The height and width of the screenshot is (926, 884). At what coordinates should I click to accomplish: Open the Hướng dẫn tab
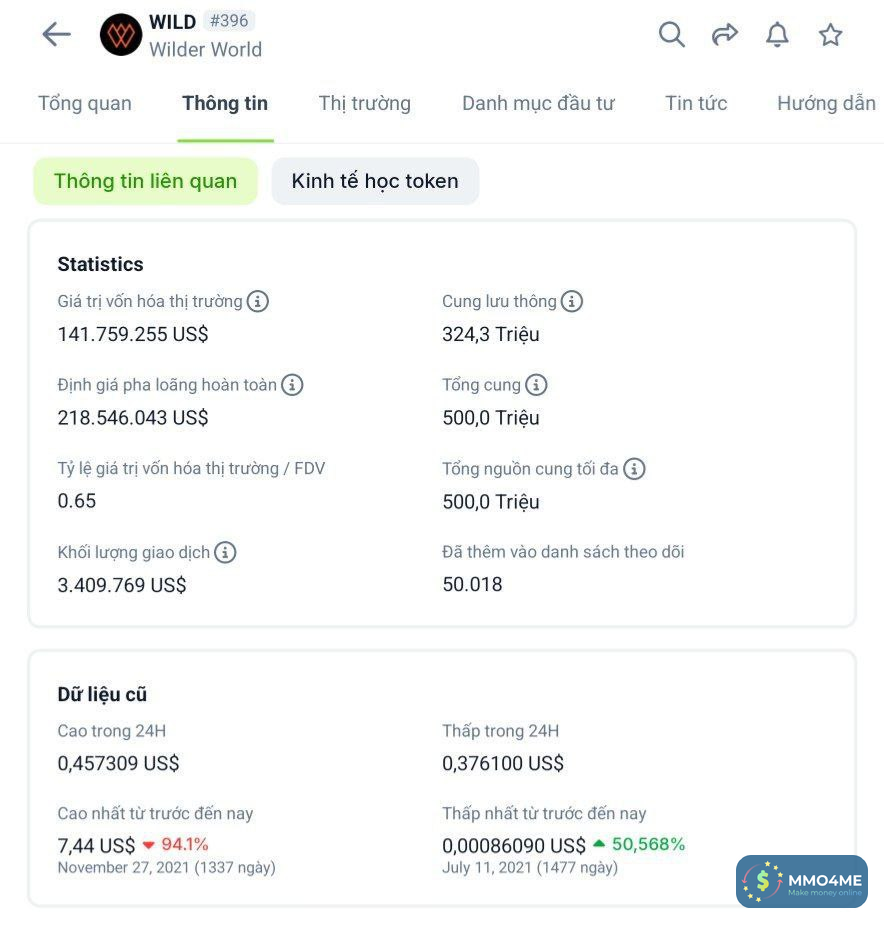pos(826,103)
